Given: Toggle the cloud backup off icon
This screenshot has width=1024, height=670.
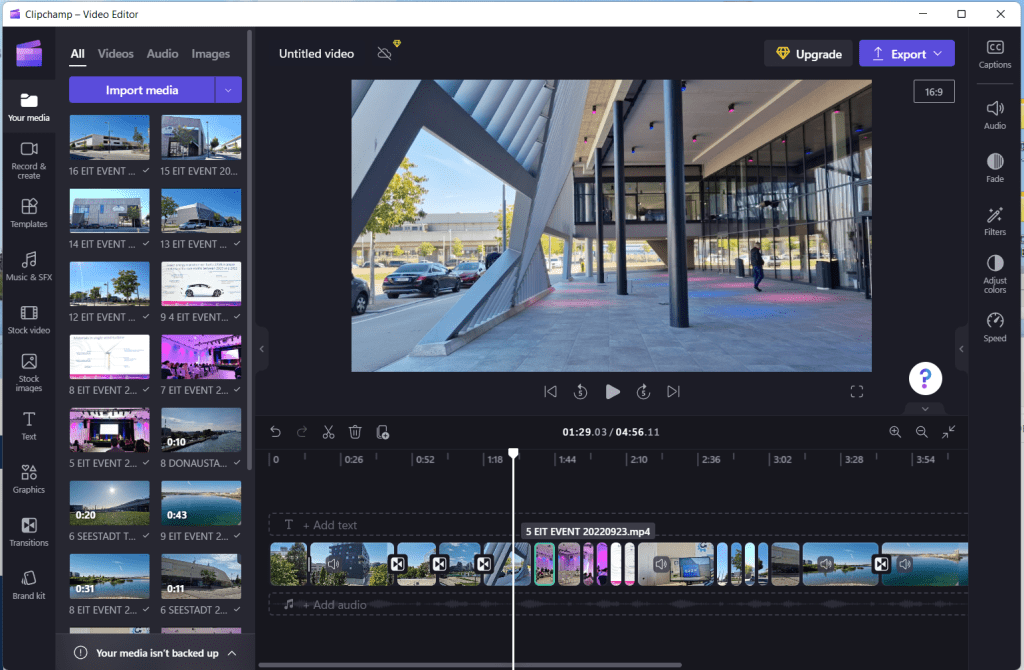Looking at the screenshot, I should coord(385,53).
